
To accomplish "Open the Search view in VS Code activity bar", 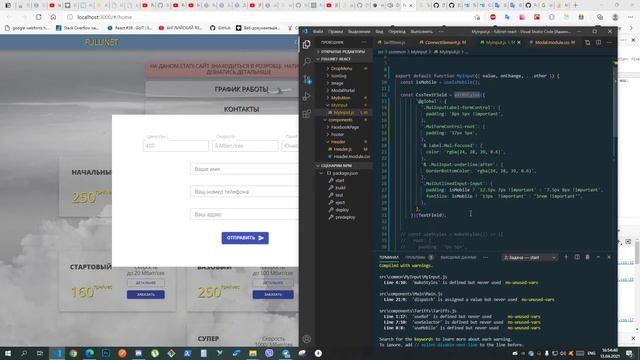I will pos(307,61).
